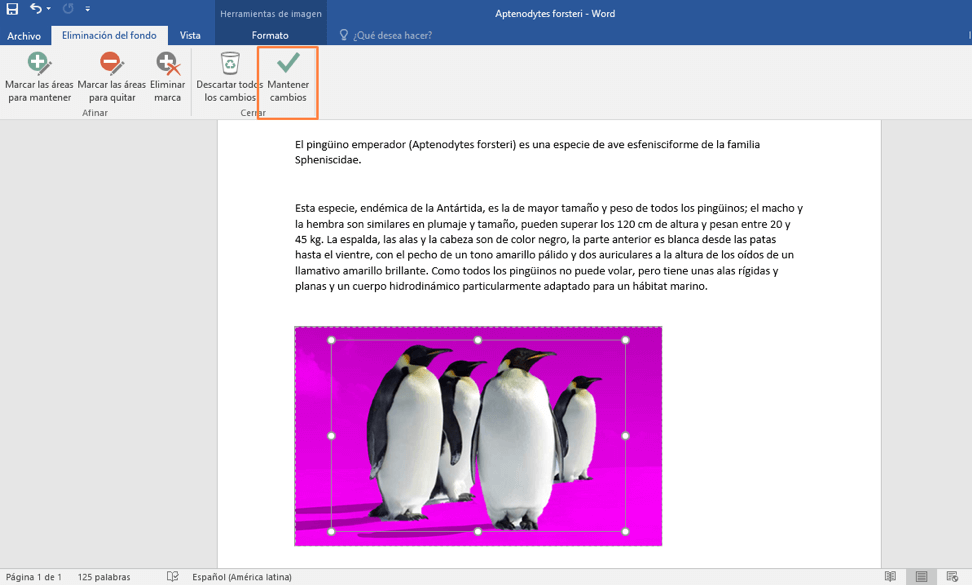Click the top-left selection handle of marquee
972x585 pixels.
[331, 340]
